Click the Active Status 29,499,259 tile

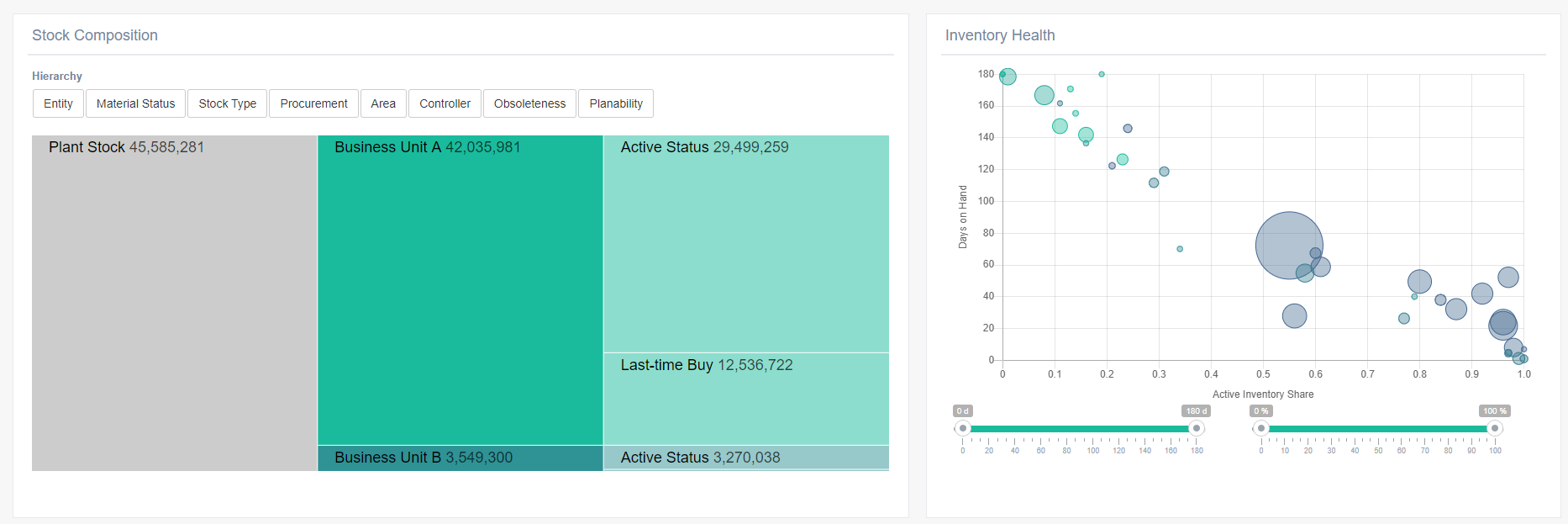745,244
